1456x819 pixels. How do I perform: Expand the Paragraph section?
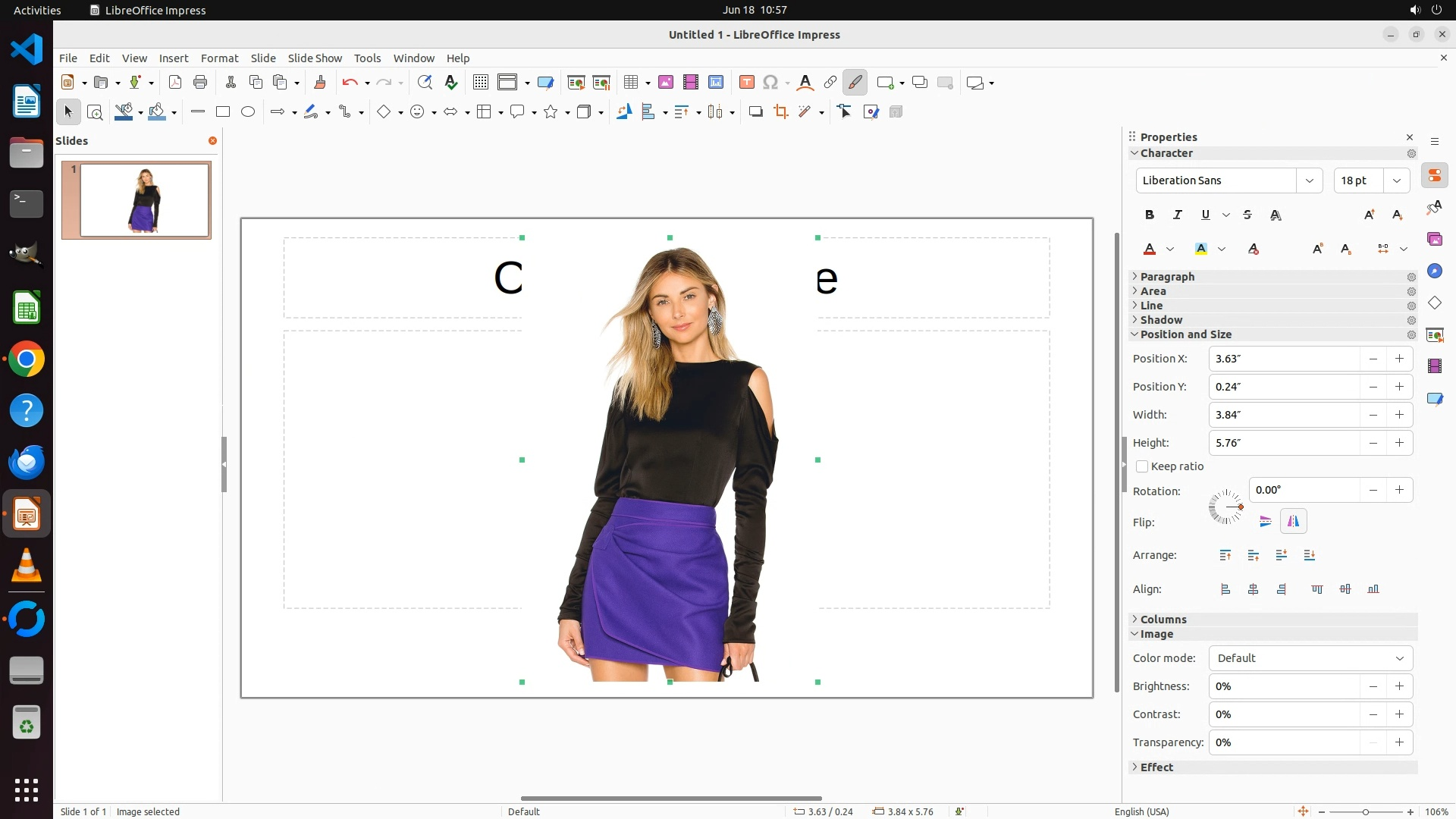pyautogui.click(x=1167, y=277)
